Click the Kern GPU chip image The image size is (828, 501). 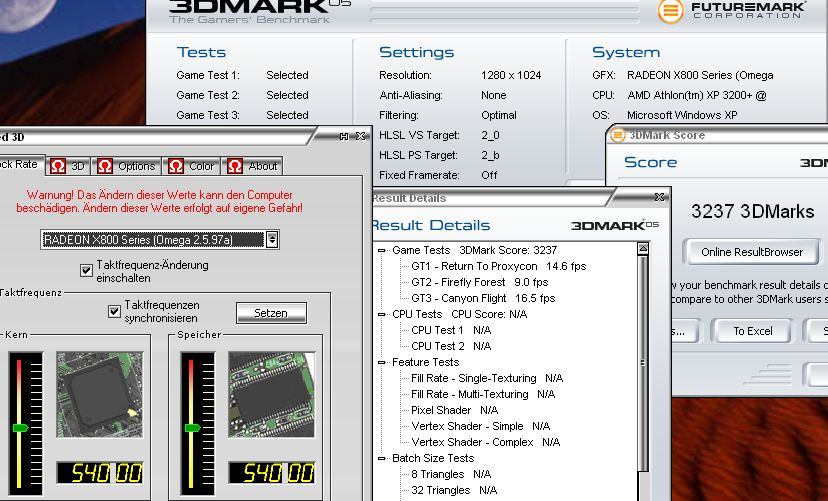pyautogui.click(x=99, y=394)
